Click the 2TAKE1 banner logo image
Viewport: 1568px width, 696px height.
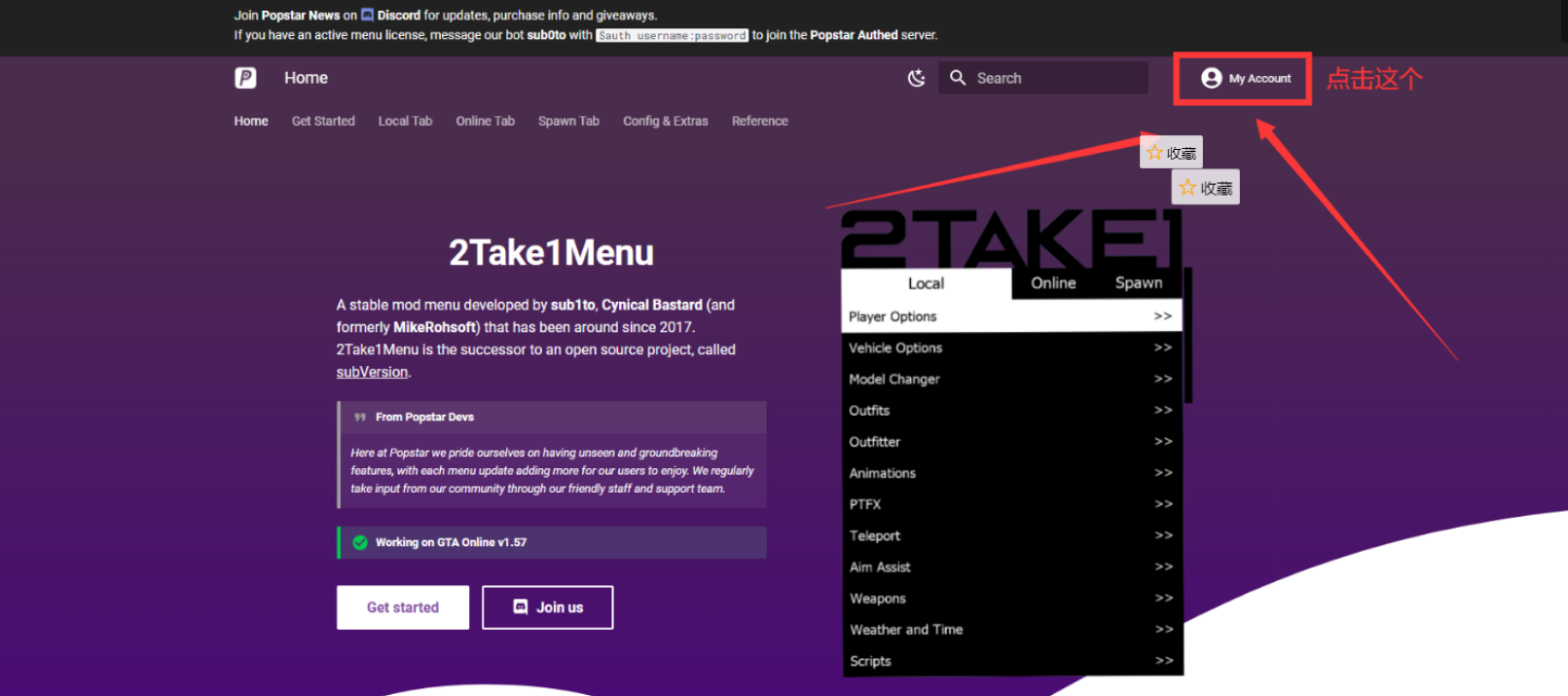1011,239
